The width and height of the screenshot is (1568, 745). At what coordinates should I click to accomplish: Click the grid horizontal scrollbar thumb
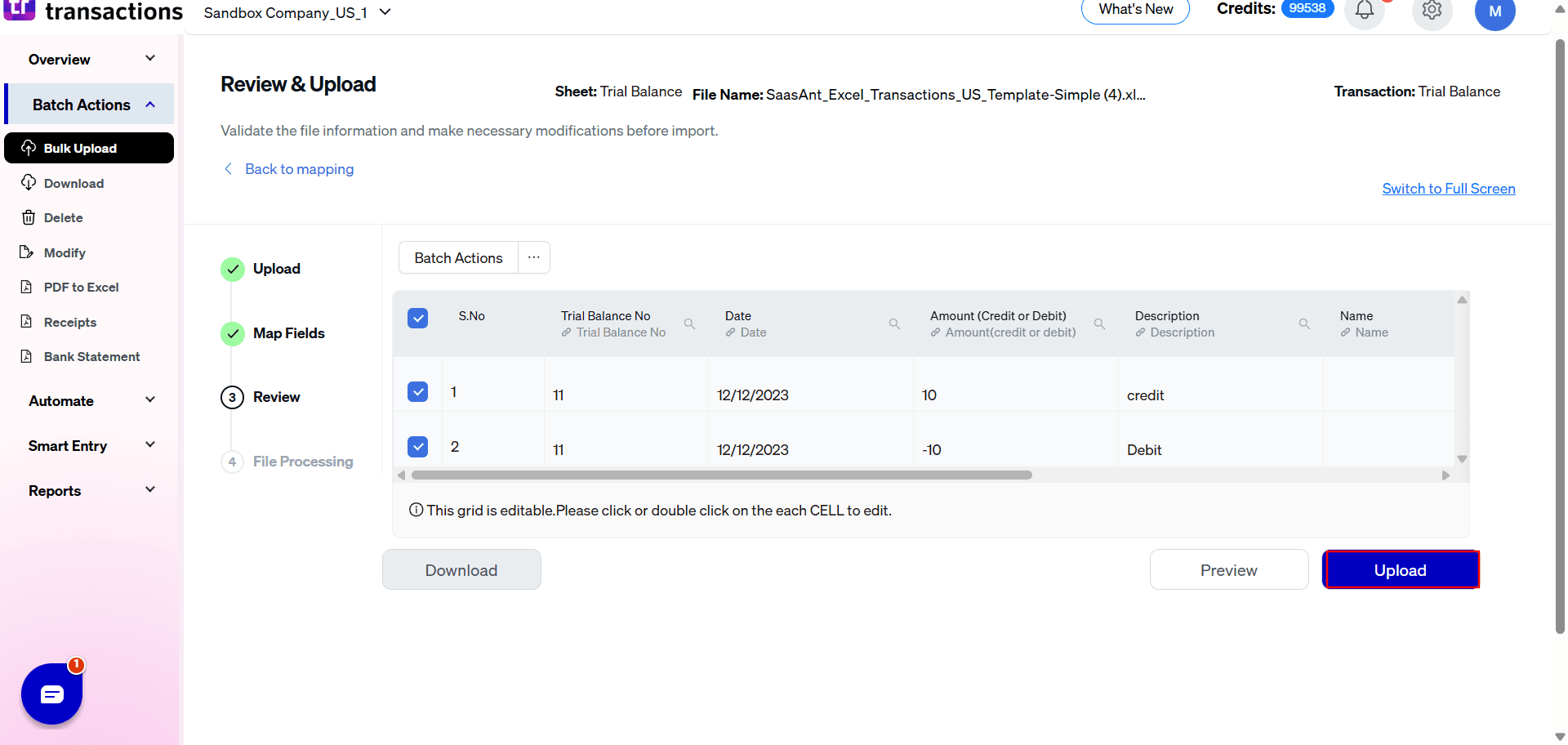coord(722,475)
